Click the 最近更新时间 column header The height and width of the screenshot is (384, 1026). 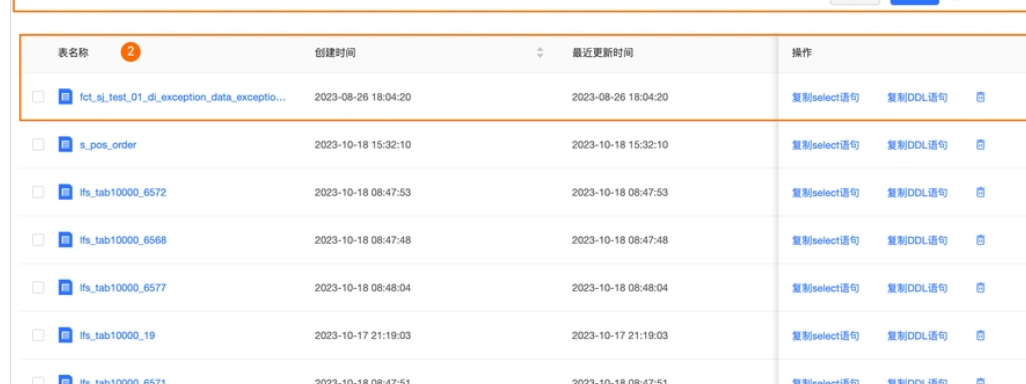602,53
